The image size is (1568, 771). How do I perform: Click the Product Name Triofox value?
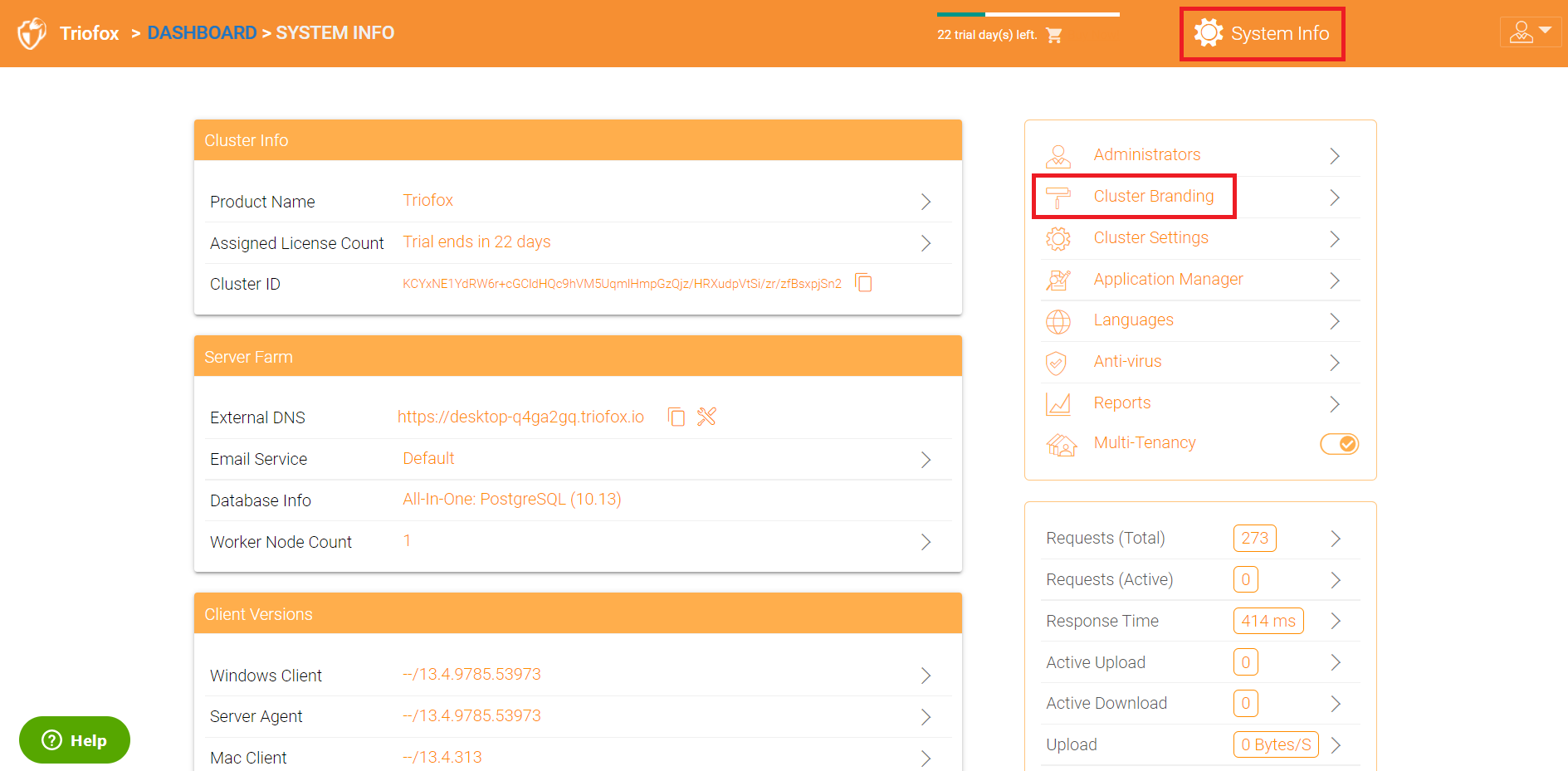tap(427, 200)
